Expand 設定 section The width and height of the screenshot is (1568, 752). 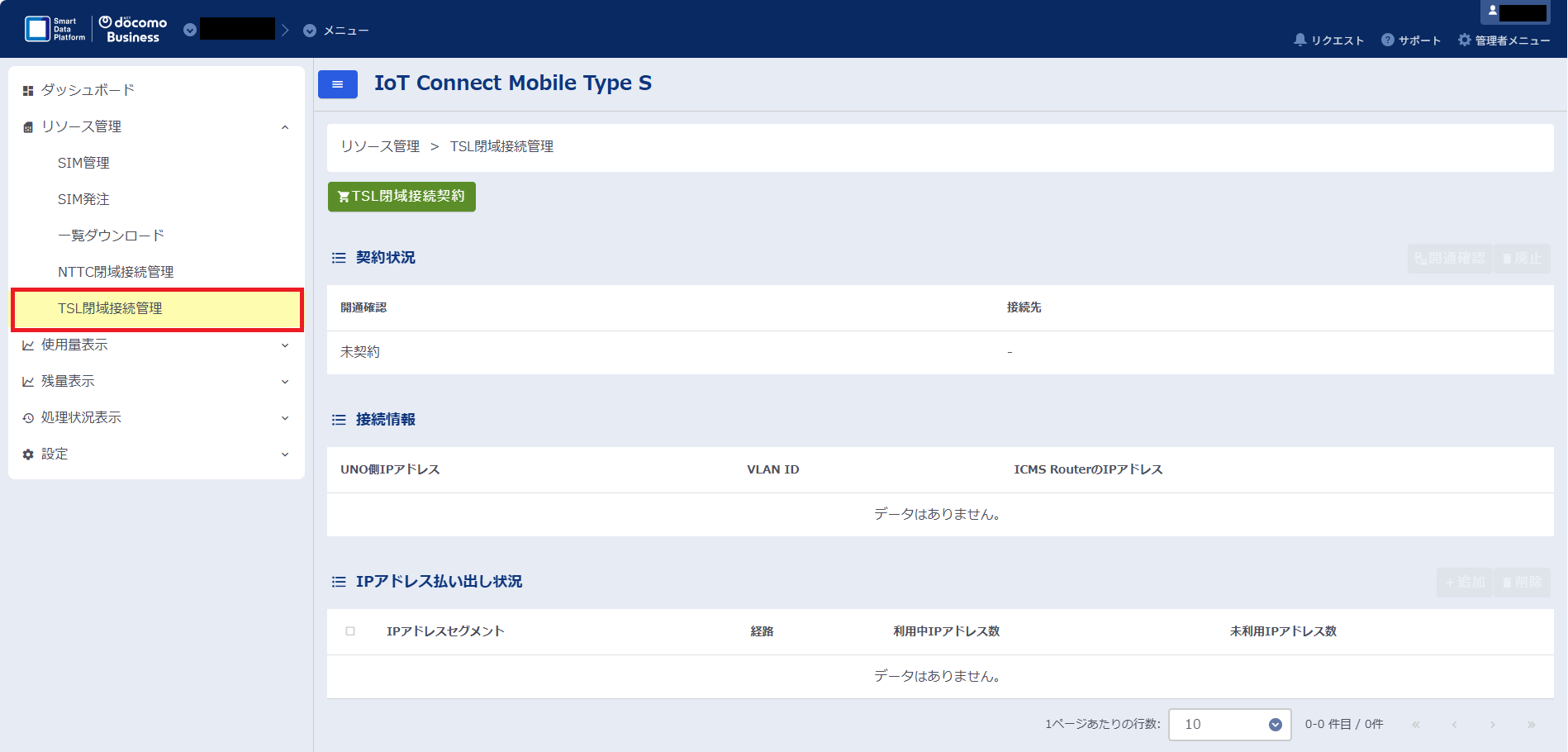click(x=156, y=454)
